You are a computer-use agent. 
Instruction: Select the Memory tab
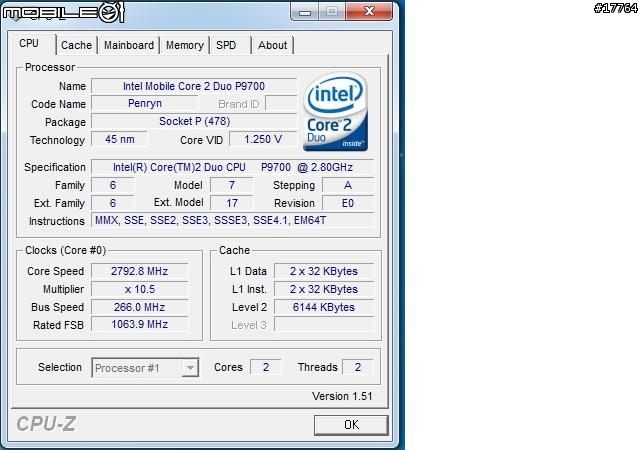[184, 45]
